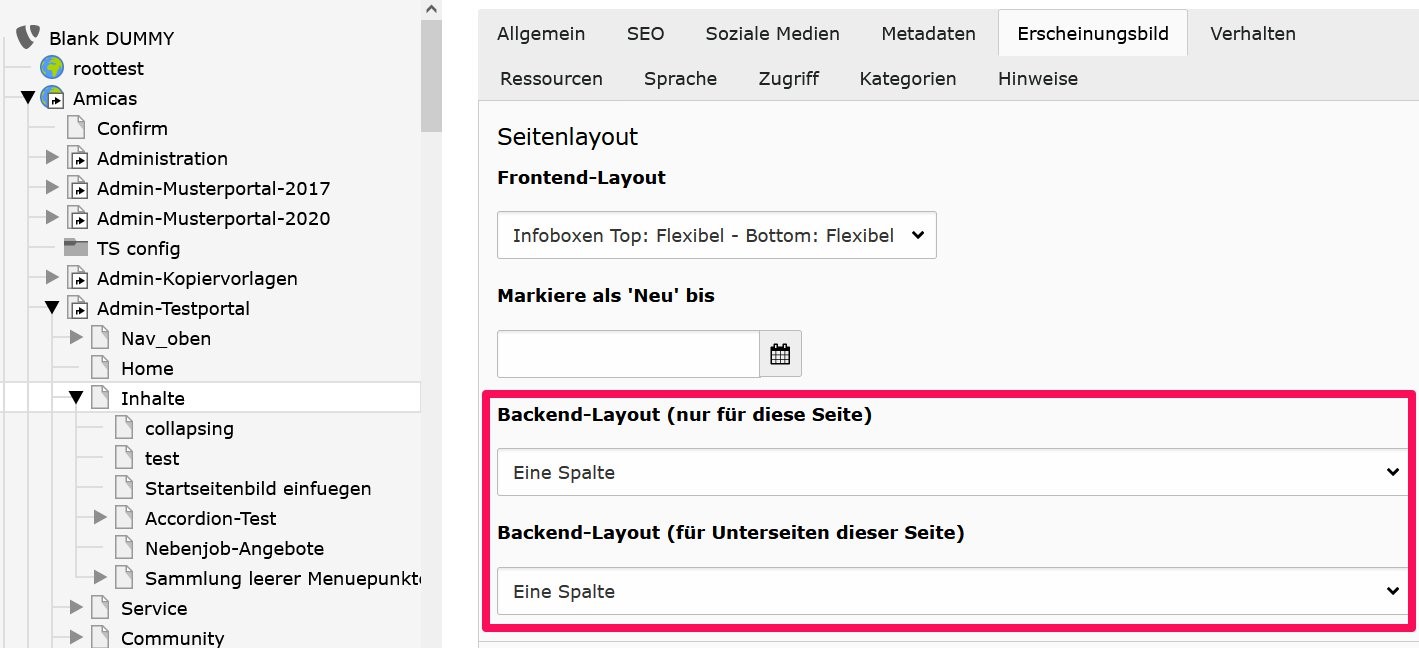
Task: Click the page icon beside Home
Action: 100,368
